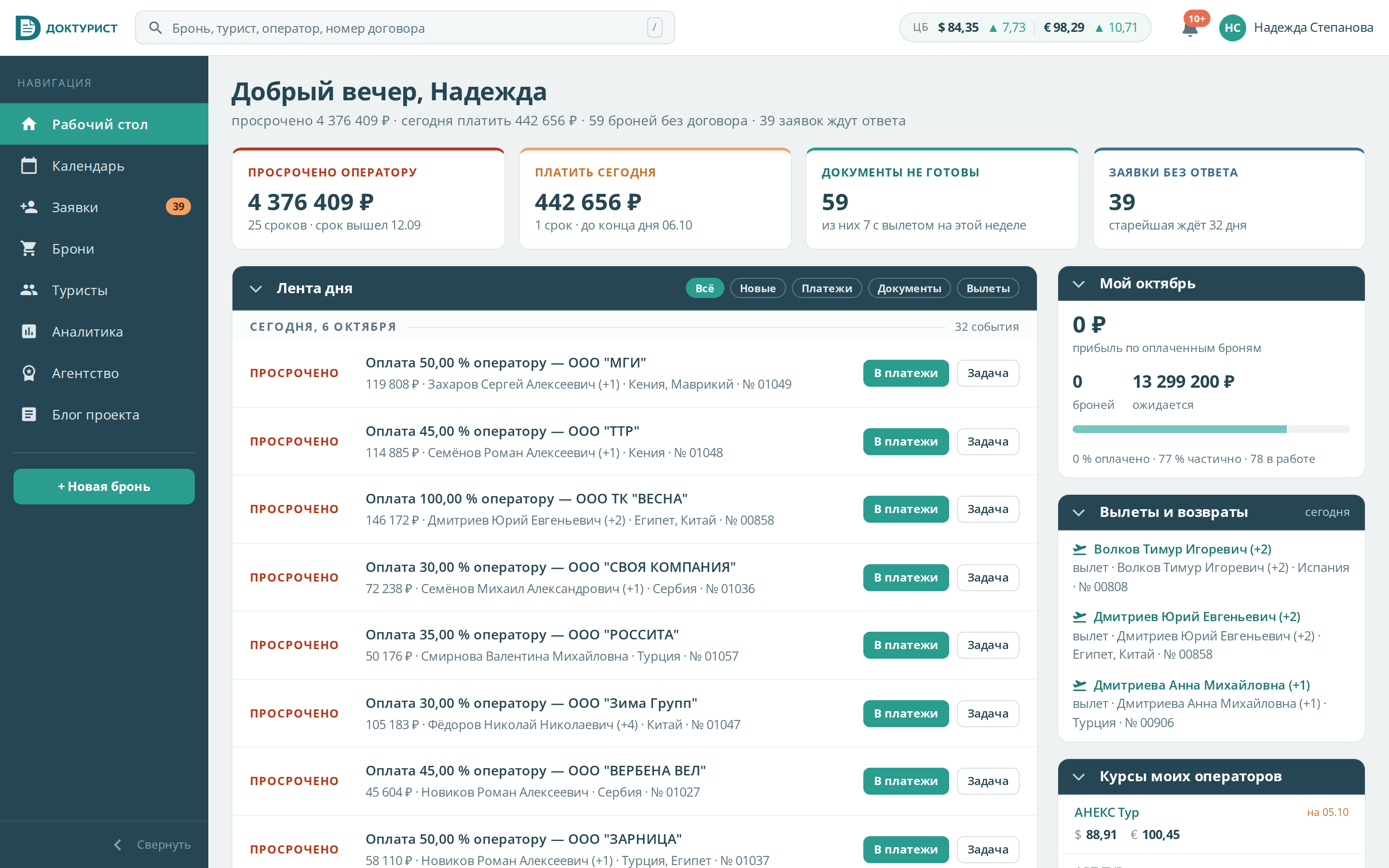Collapse the Лента дня panel chevron
Screen dimensions: 1389x868
tap(256, 289)
